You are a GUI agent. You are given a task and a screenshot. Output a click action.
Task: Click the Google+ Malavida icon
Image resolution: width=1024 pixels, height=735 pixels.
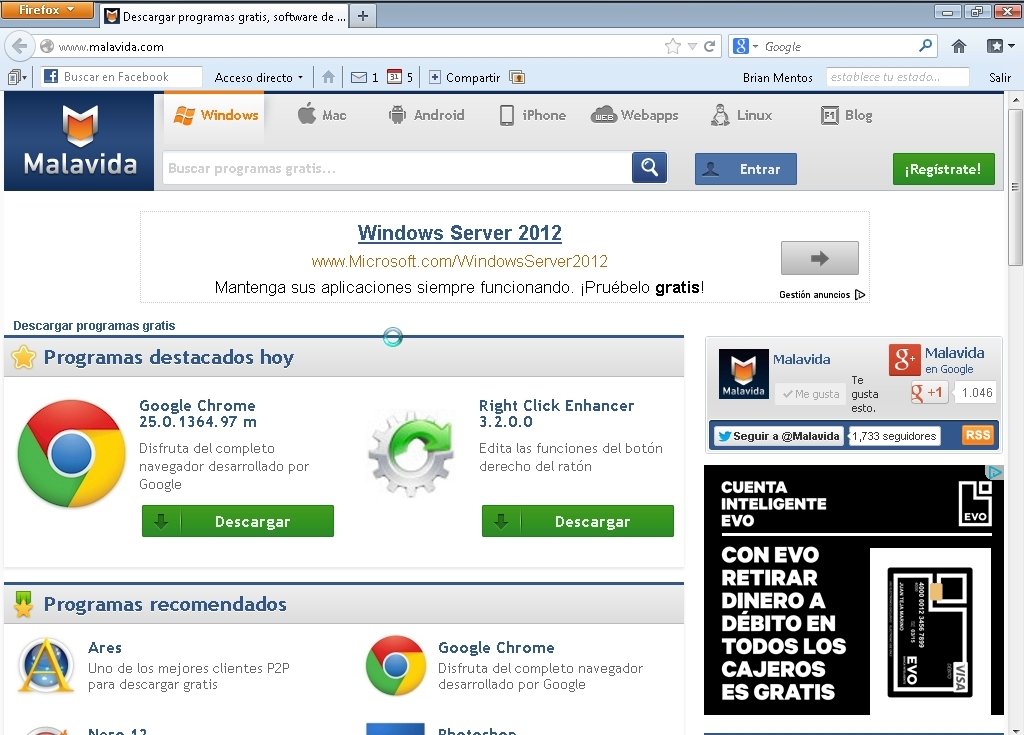coord(904,359)
